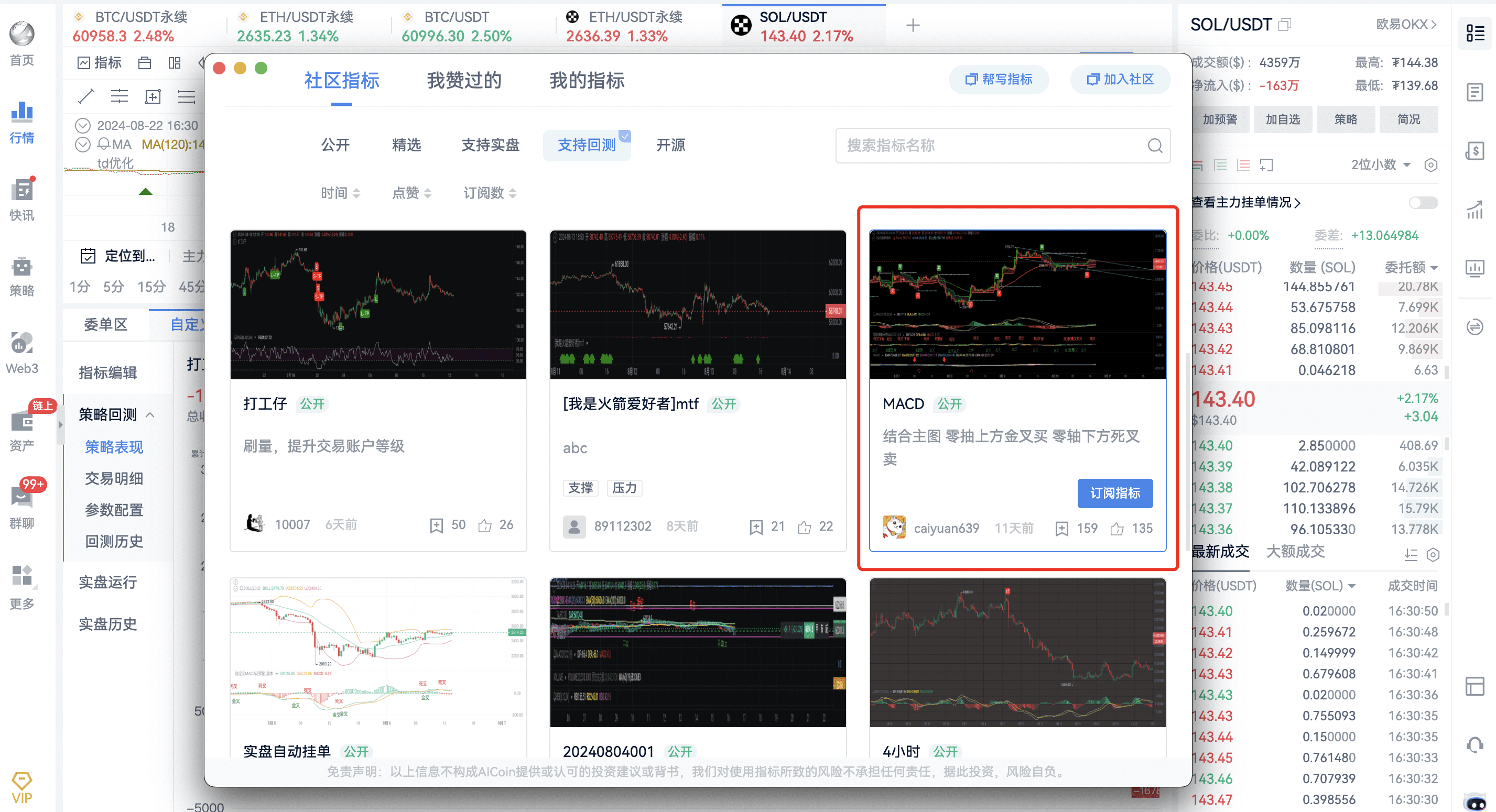Open 交易明细 in strategy backtest menu
This screenshot has height=812, width=1496.
(x=114, y=478)
